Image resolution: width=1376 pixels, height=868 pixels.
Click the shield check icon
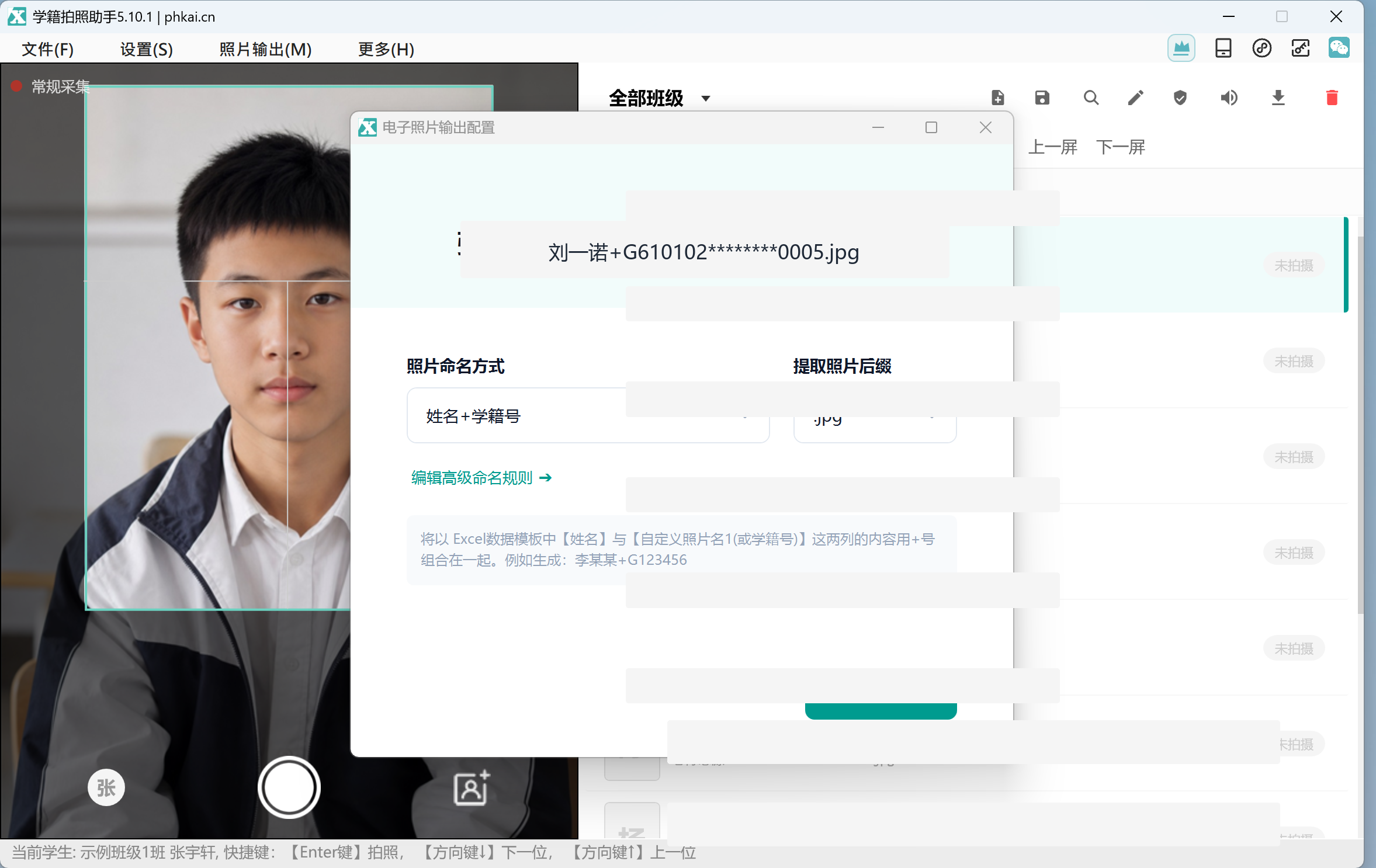pyautogui.click(x=1180, y=98)
